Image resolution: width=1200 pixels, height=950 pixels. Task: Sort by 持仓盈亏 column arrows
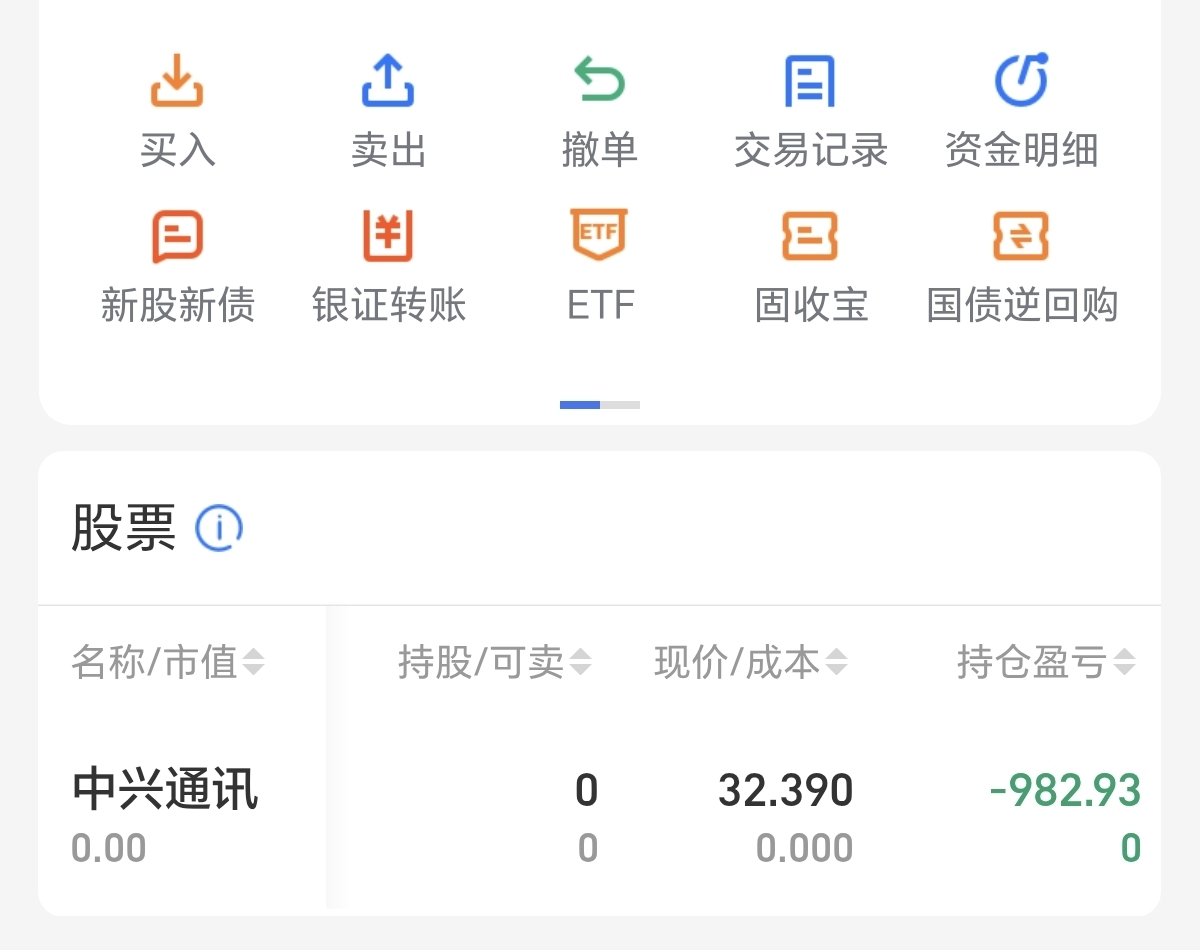(1125, 662)
